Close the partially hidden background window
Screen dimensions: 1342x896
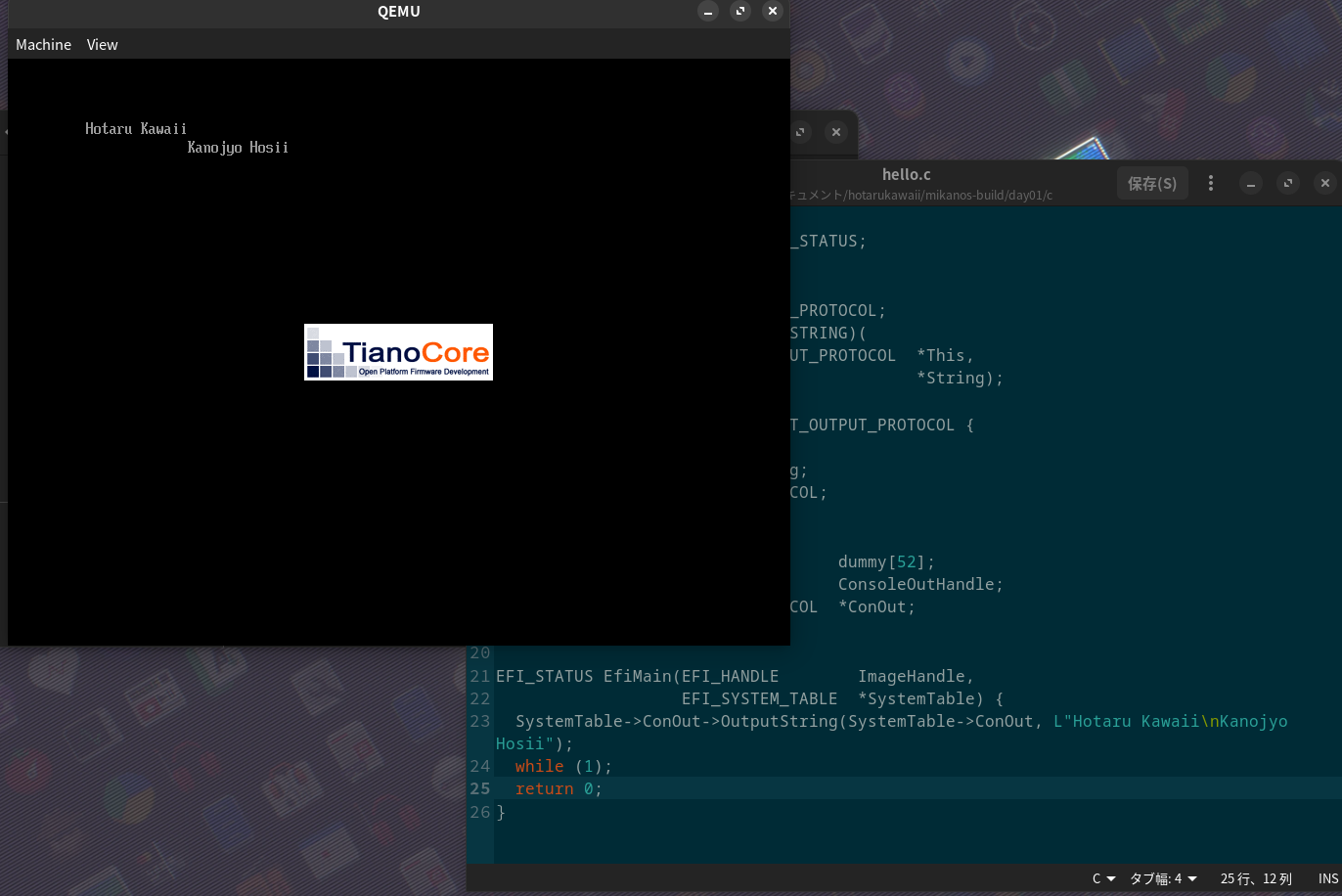[x=835, y=132]
